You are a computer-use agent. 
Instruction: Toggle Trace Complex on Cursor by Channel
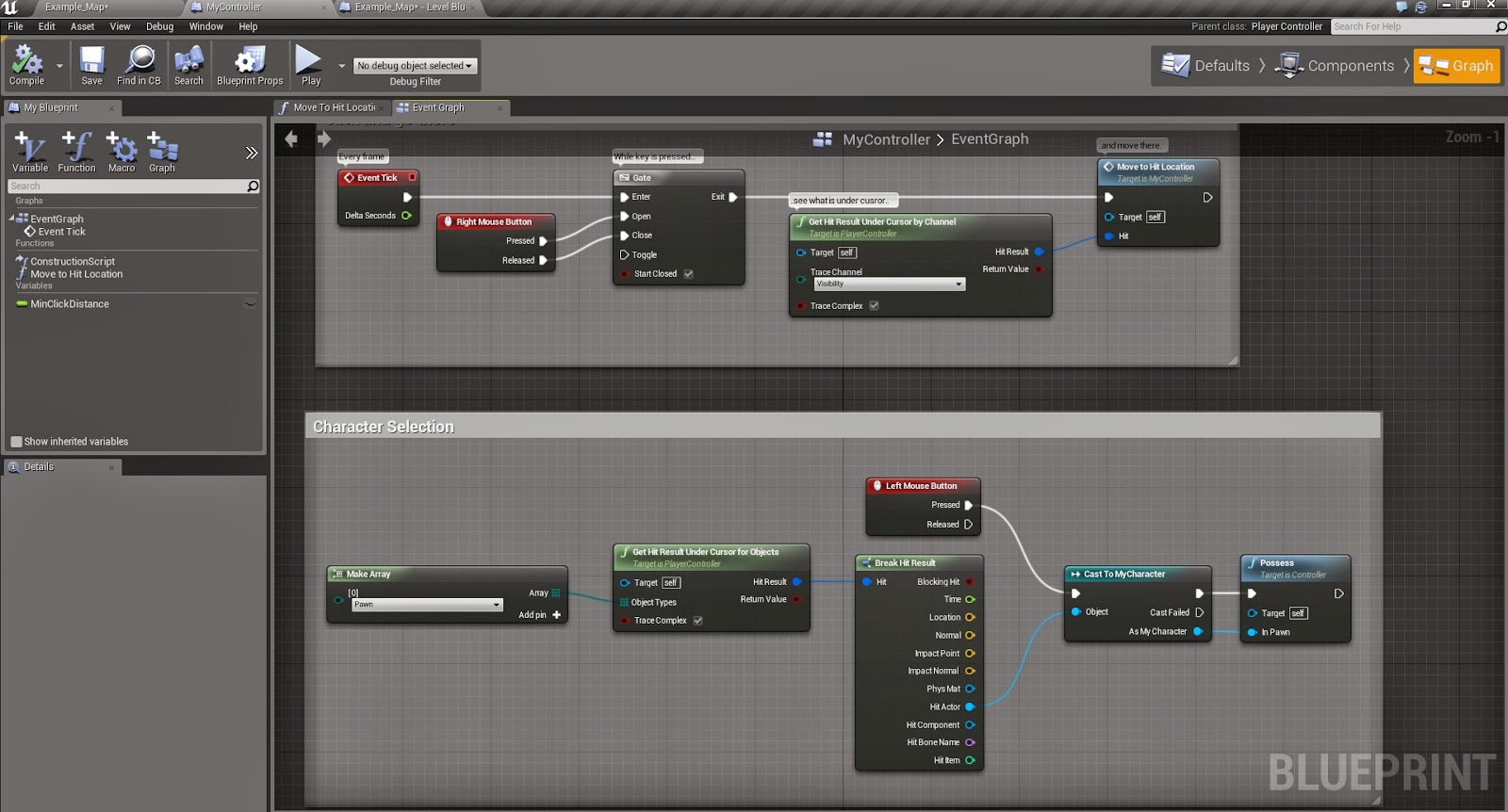tap(874, 306)
